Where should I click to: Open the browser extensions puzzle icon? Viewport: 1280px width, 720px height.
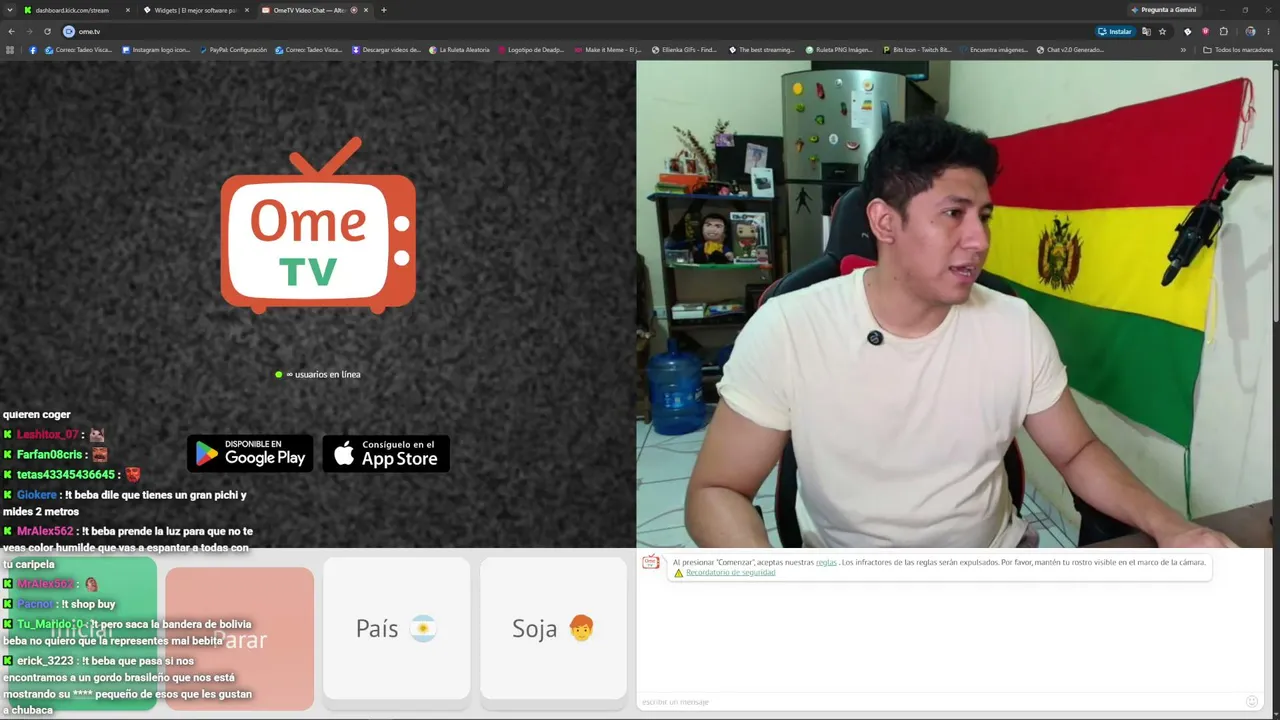point(1223,31)
